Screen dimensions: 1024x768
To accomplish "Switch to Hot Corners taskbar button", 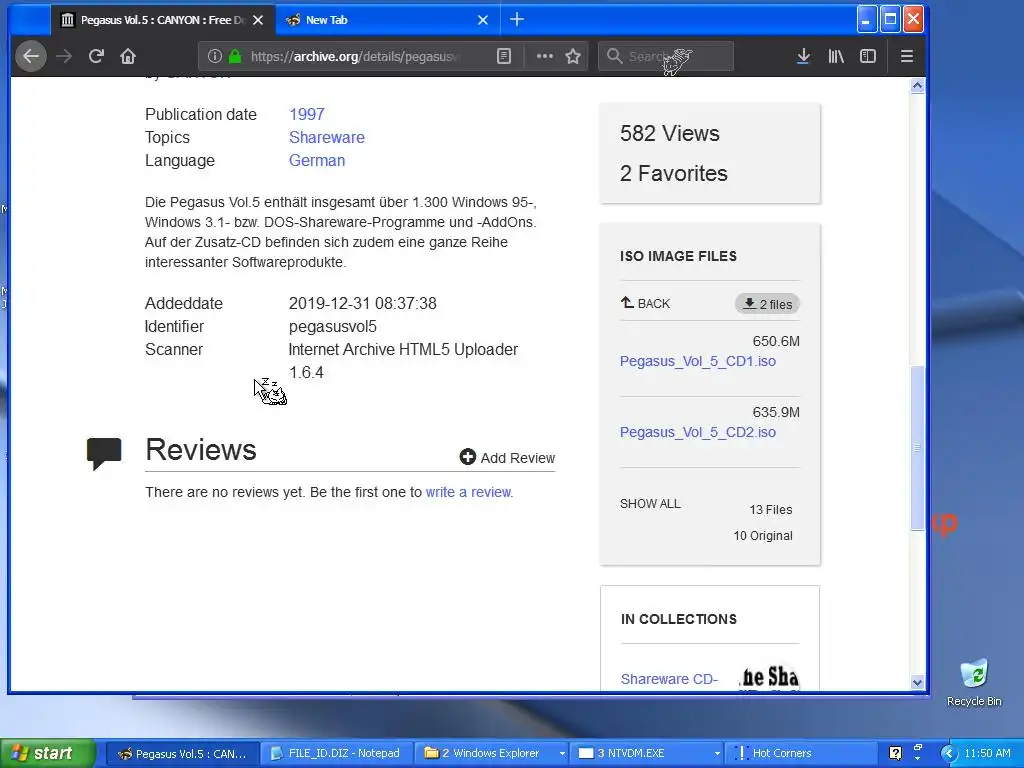I will (800, 754).
